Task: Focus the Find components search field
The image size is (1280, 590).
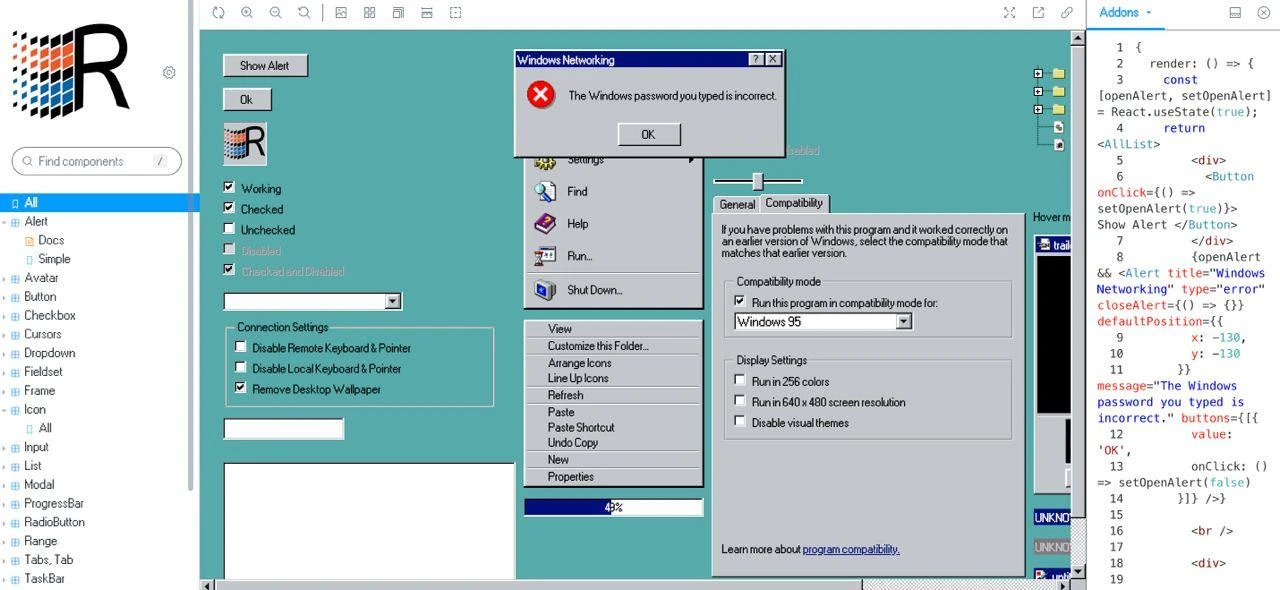Action: tap(97, 161)
